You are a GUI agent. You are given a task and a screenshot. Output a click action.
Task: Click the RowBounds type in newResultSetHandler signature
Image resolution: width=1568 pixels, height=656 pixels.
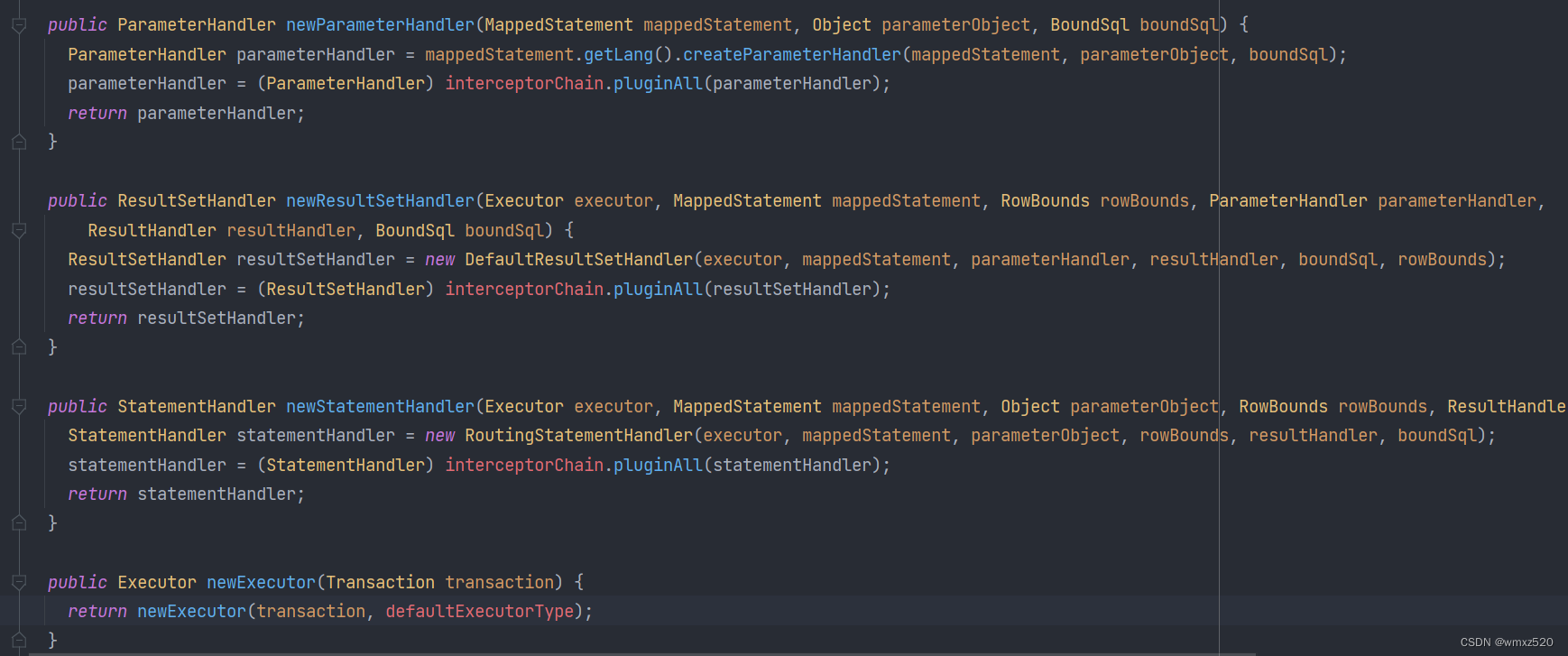pos(1045,201)
